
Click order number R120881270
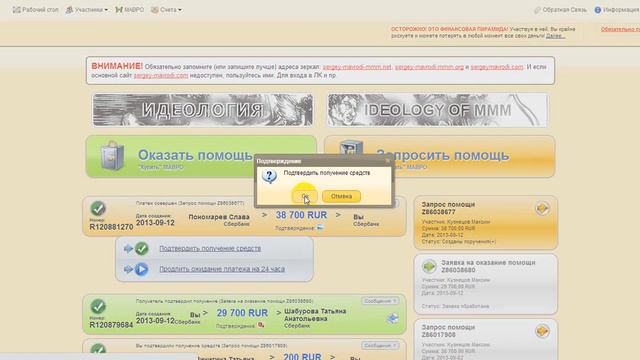pyautogui.click(x=111, y=227)
